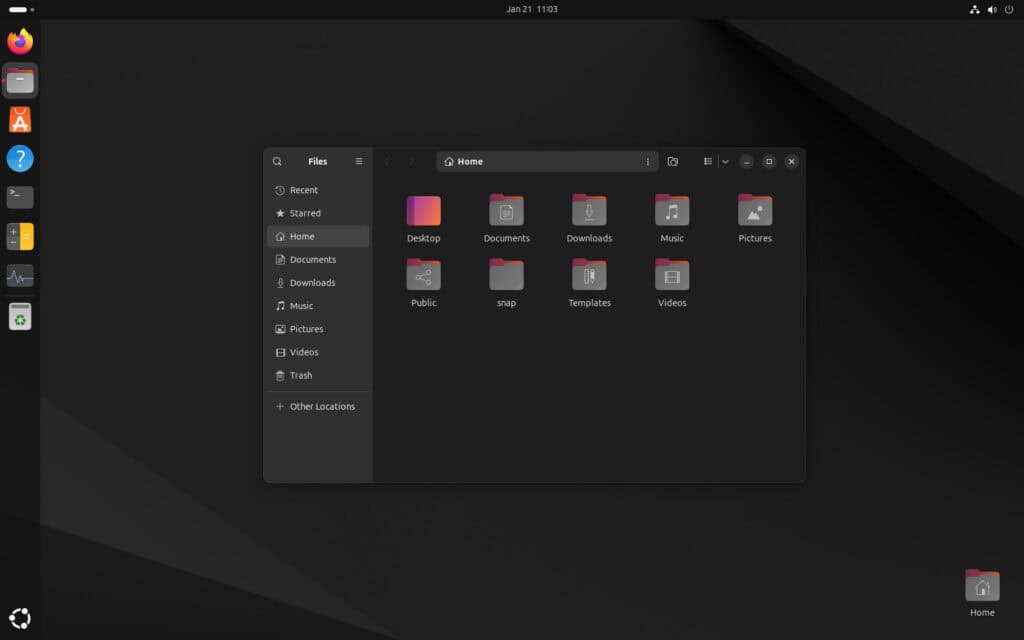This screenshot has height=640, width=1024.
Task: Open the path bar three-dot menu
Action: [x=647, y=161]
